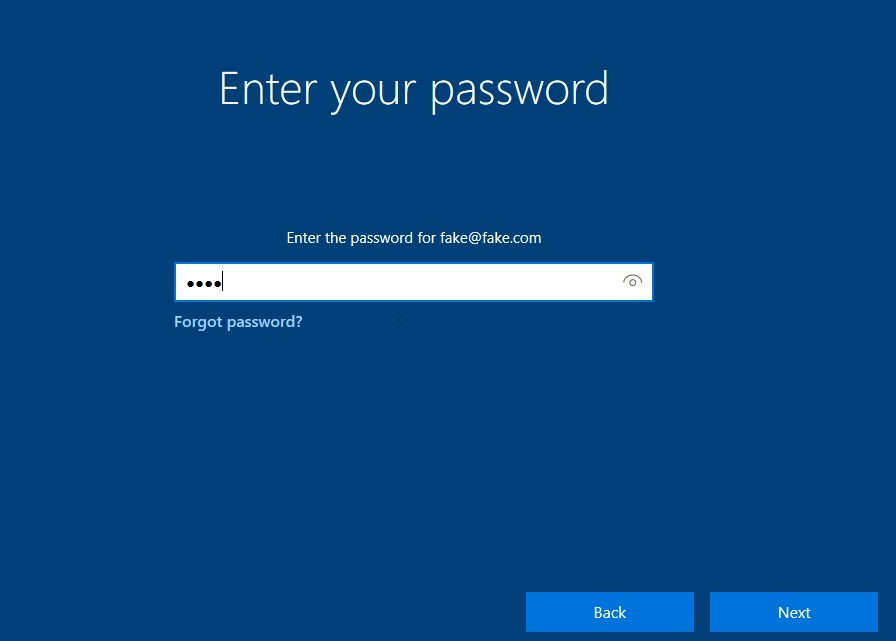Reveal password with the eye icon
896x641 pixels.
point(632,281)
